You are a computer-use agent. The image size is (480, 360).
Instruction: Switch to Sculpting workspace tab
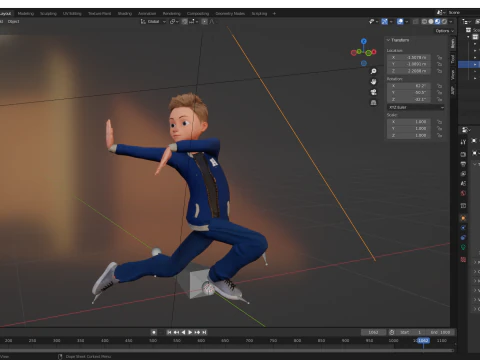(x=48, y=14)
